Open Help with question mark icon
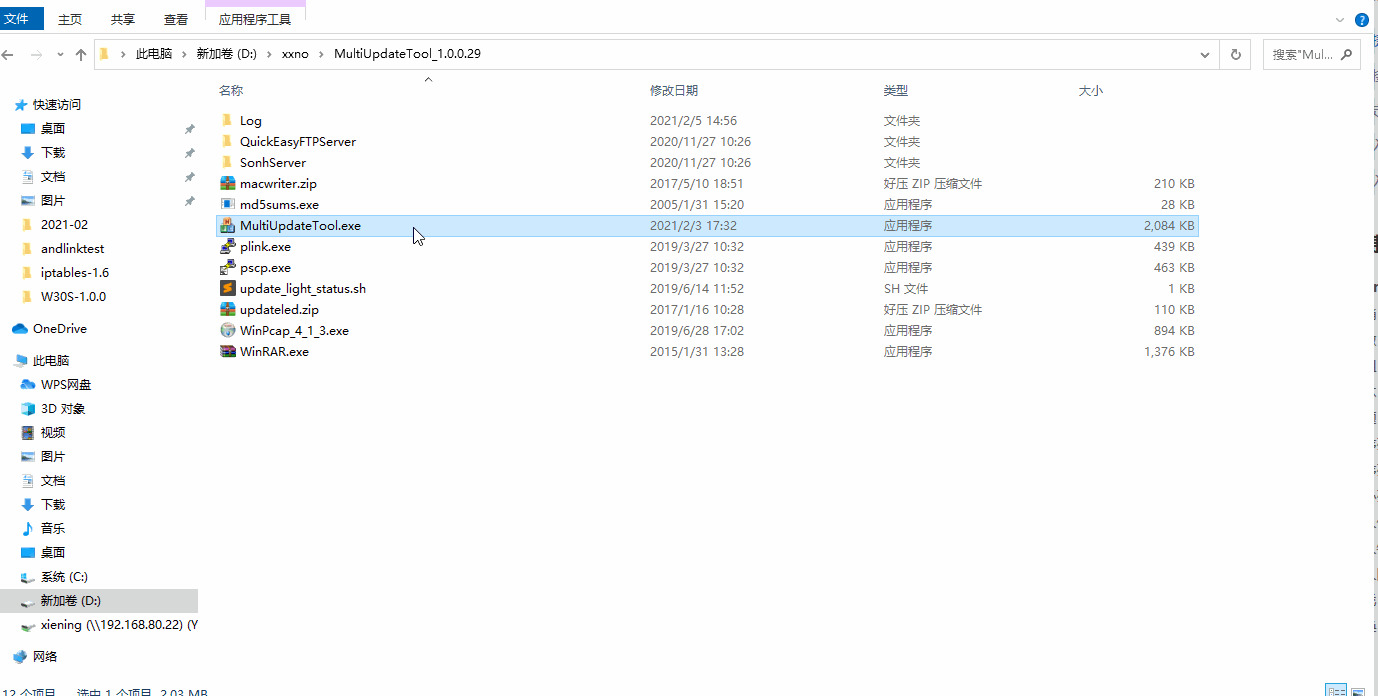1378x696 pixels. tap(1362, 19)
